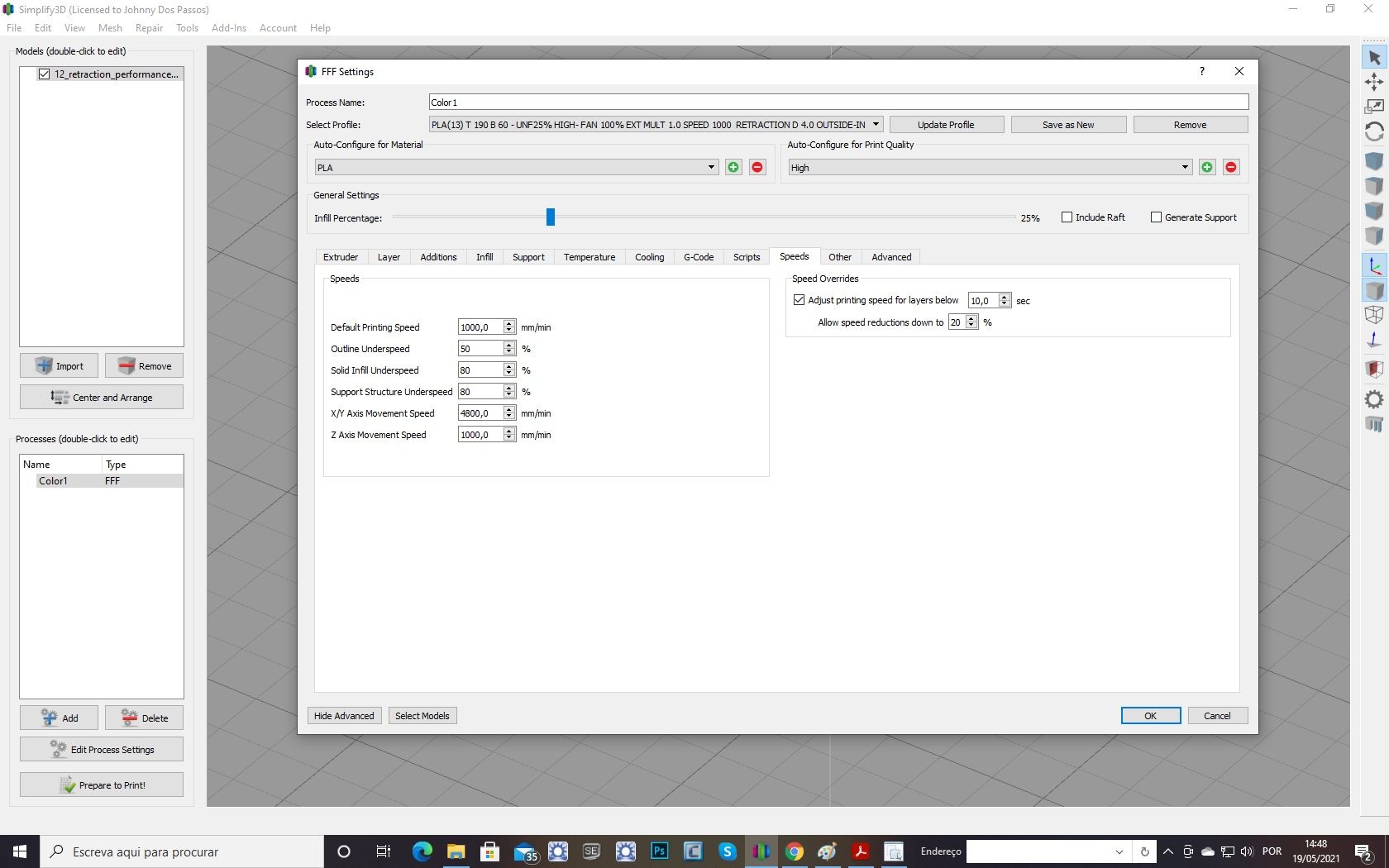Image resolution: width=1389 pixels, height=868 pixels.
Task: Click Cancel in FFF Settings dialog
Action: [1217, 716]
